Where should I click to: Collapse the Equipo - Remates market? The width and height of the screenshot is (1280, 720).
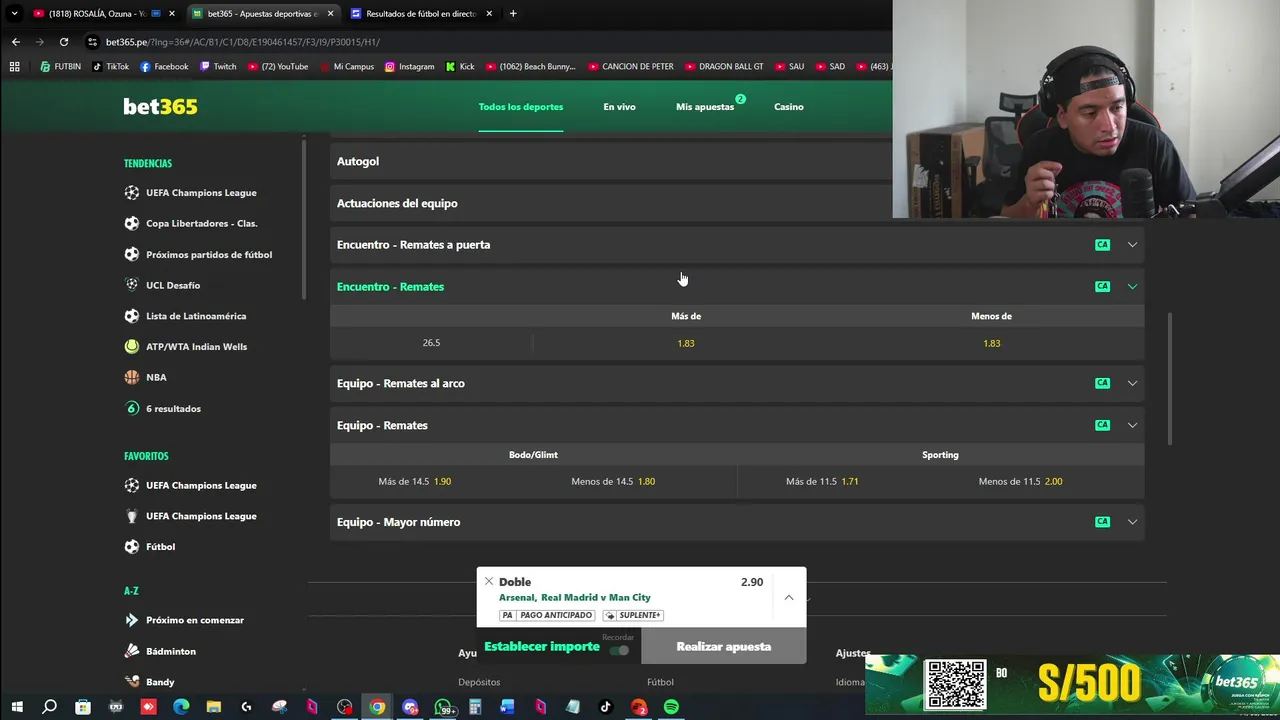pos(737,426)
